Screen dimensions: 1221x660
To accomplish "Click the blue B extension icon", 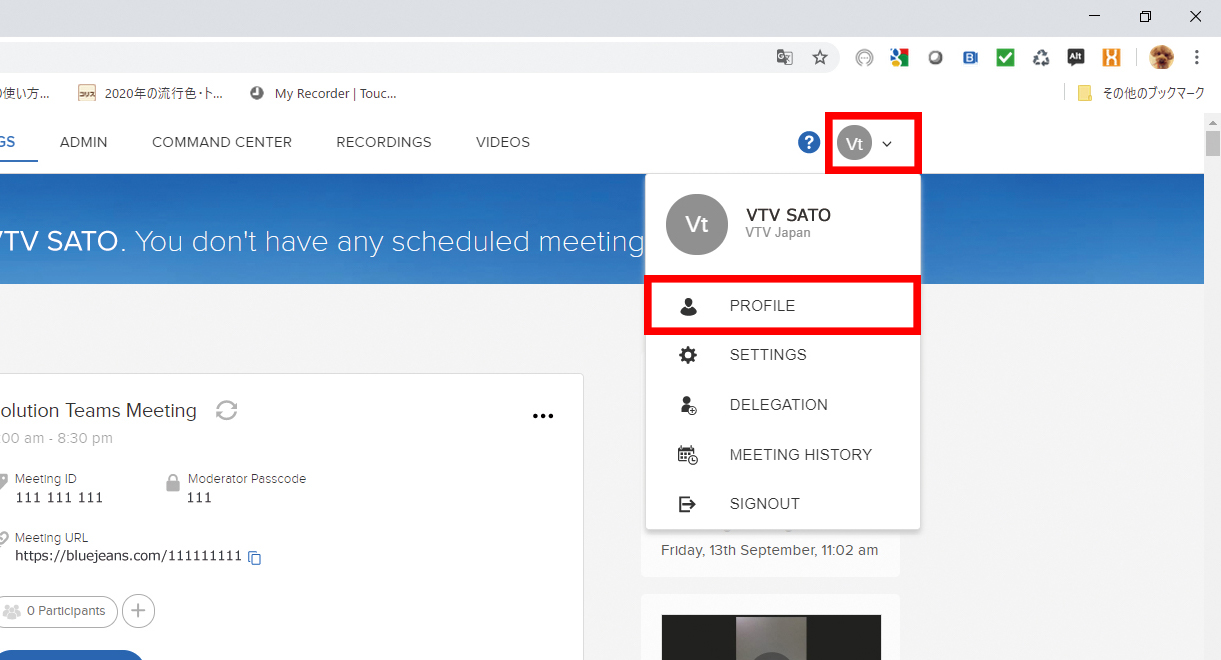I will (970, 58).
